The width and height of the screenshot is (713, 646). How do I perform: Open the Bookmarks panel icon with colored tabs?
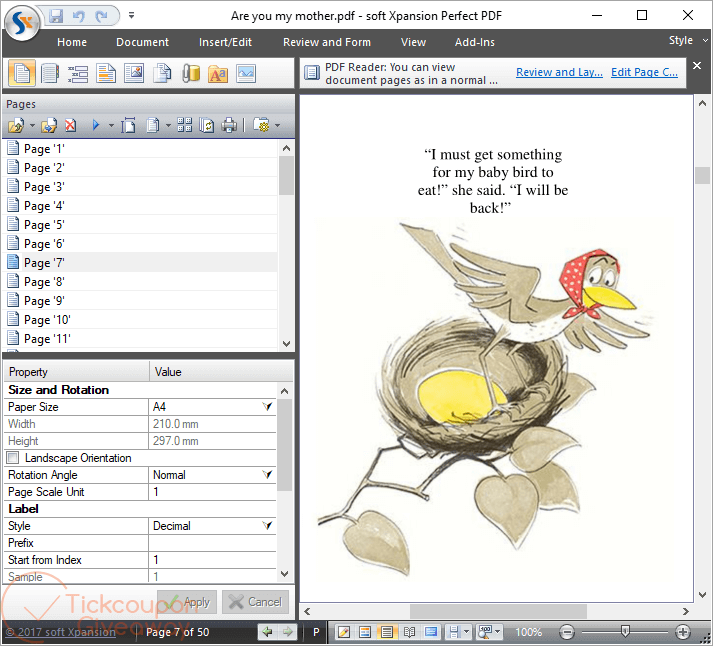click(50, 73)
